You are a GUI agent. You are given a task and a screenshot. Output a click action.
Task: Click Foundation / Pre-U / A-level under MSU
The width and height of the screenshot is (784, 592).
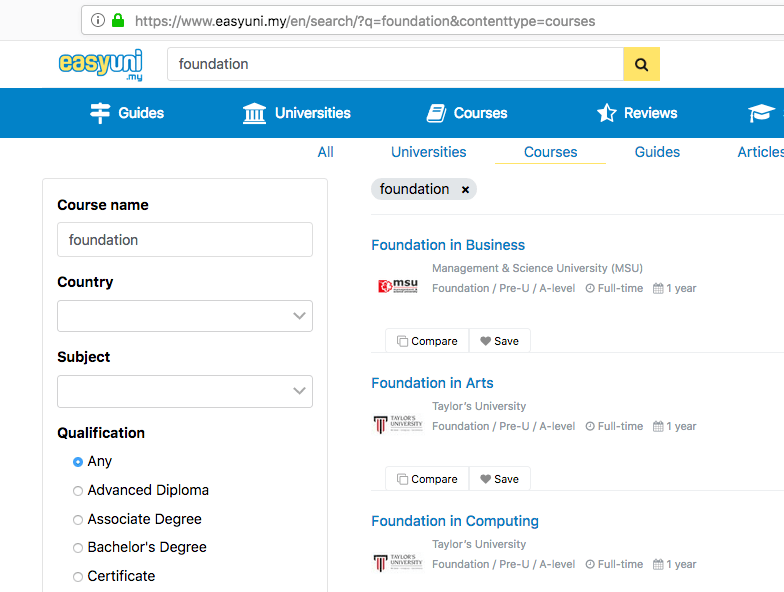(504, 288)
